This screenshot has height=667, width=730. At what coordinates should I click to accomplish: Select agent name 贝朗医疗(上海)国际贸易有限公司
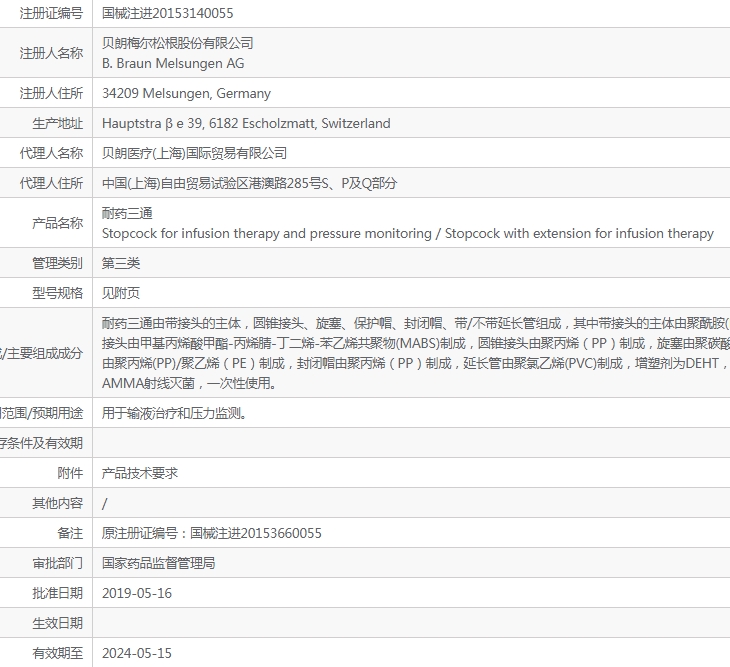point(194,153)
